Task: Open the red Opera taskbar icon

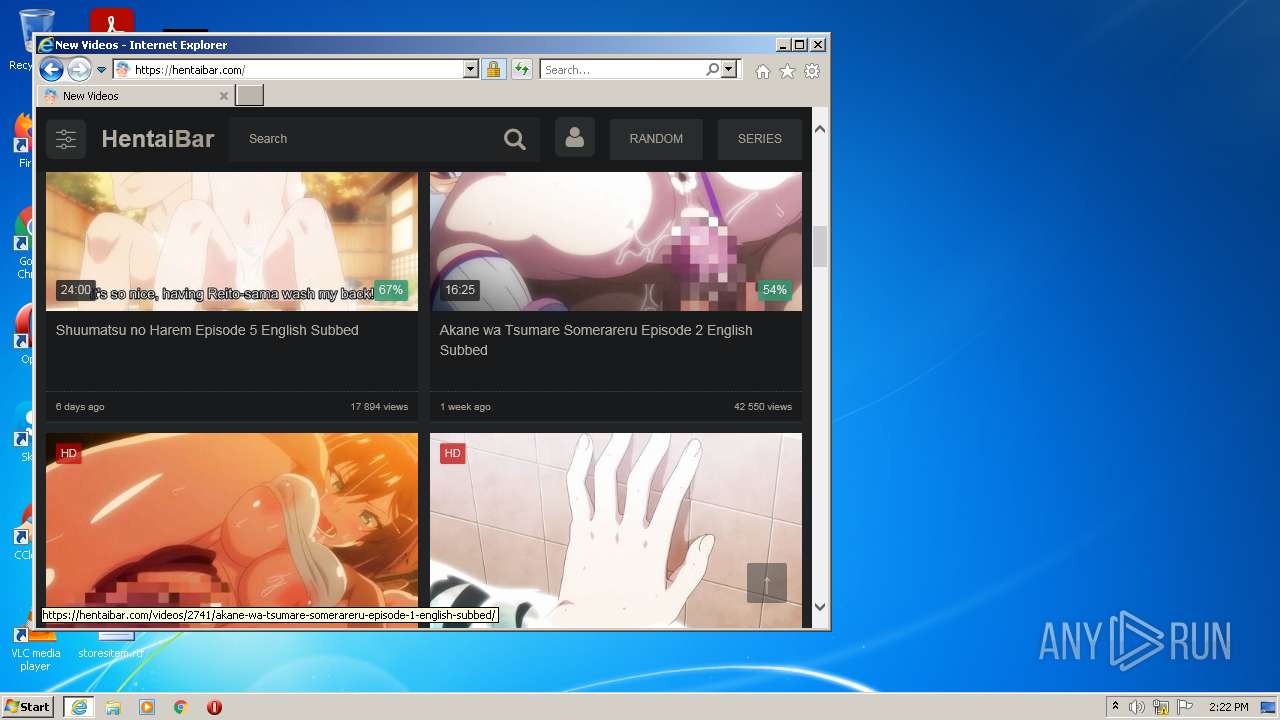Action: [x=214, y=707]
